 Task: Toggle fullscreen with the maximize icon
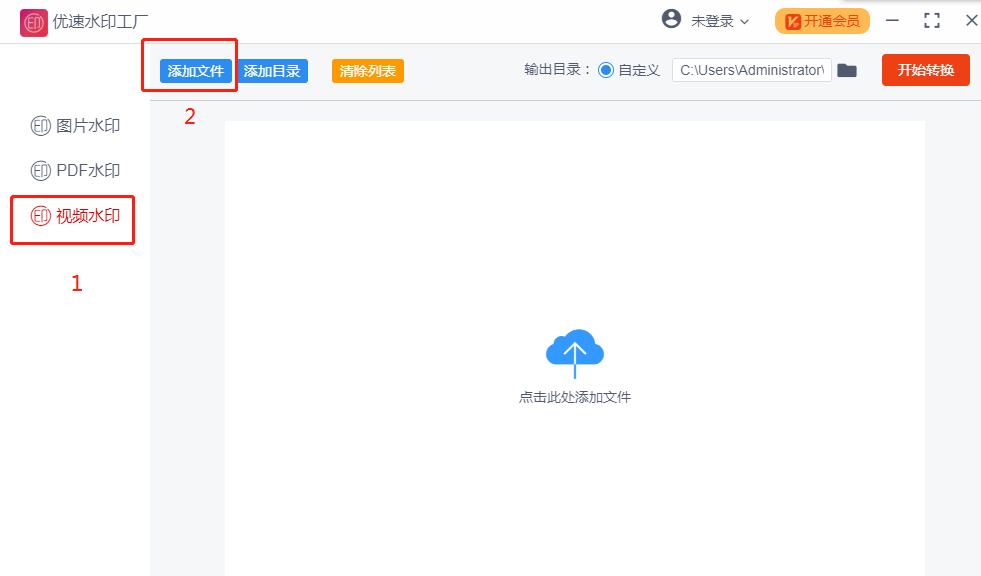tap(932, 21)
